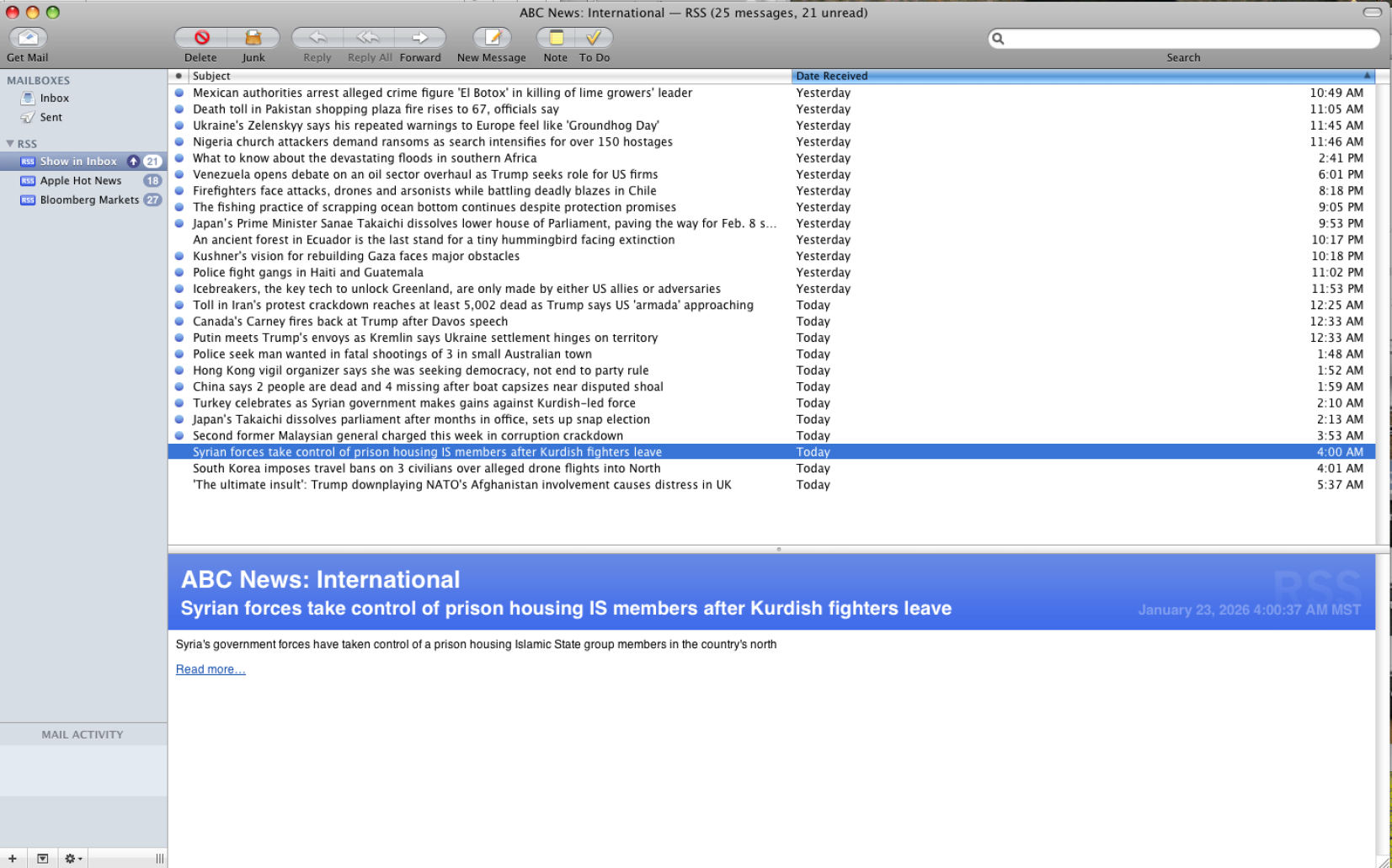Select the Show in Inbox RSS feed
1392x868 pixels.
pyautogui.click(x=83, y=162)
